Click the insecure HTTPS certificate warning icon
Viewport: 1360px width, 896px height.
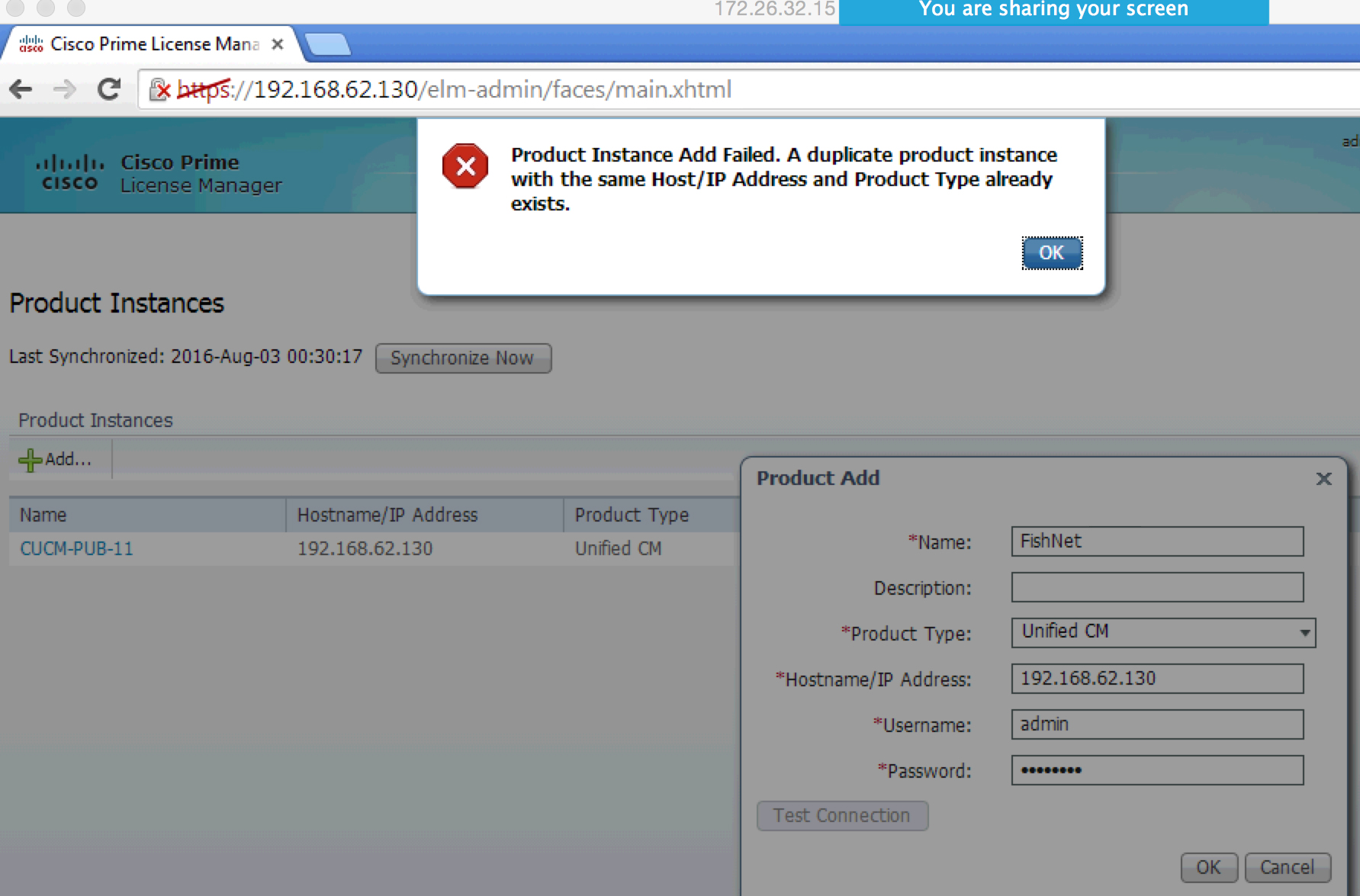(x=159, y=90)
